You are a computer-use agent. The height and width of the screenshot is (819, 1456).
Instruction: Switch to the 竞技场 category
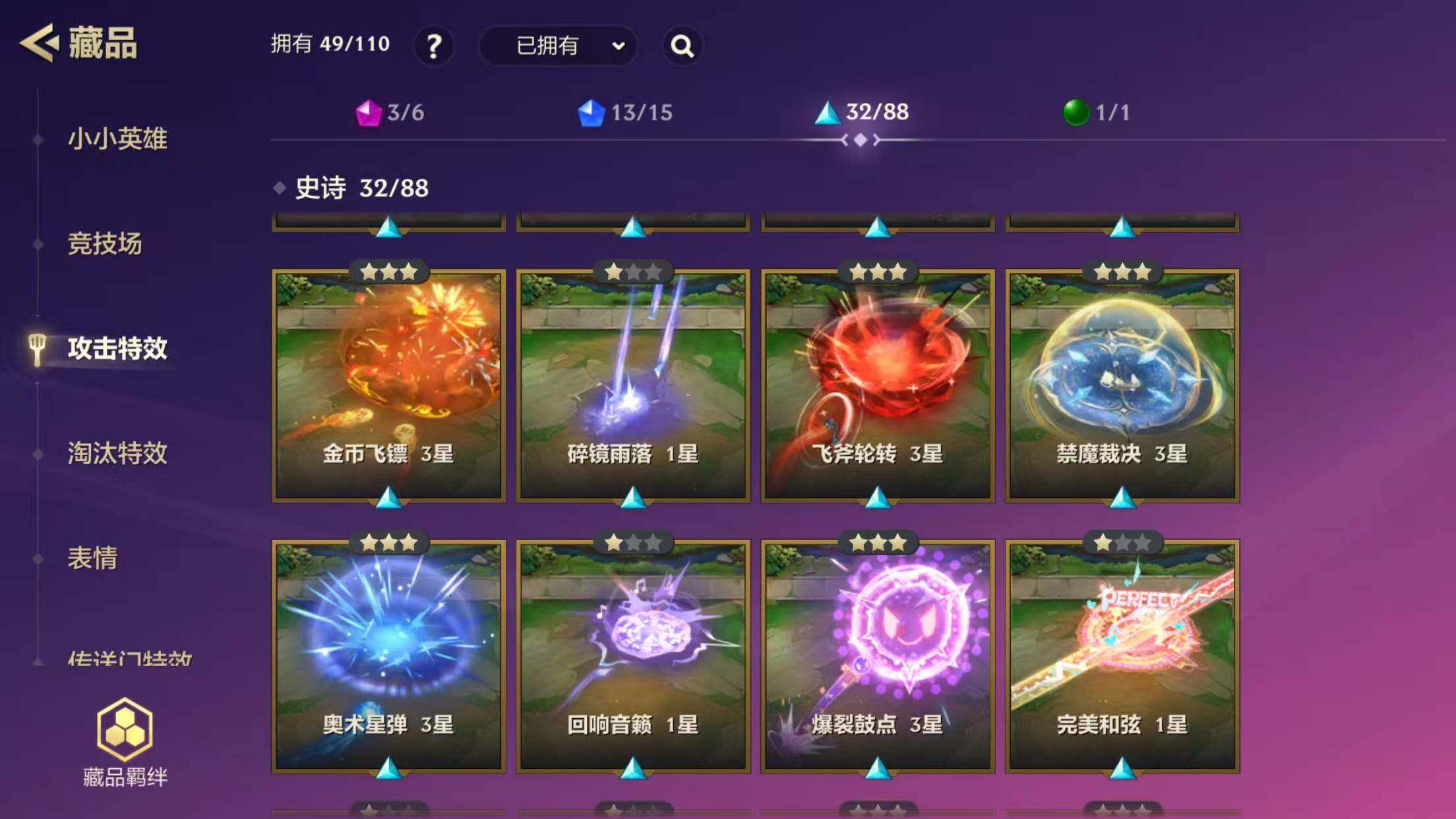point(105,244)
